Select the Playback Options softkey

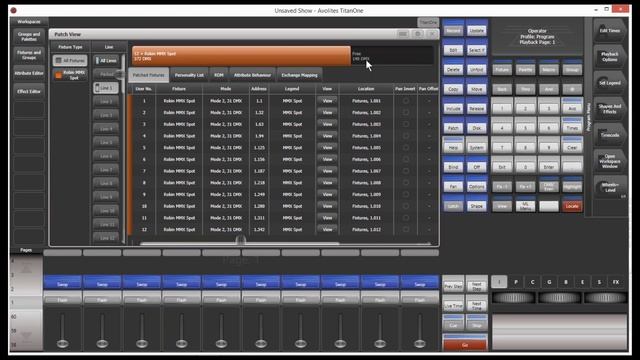tap(609, 57)
